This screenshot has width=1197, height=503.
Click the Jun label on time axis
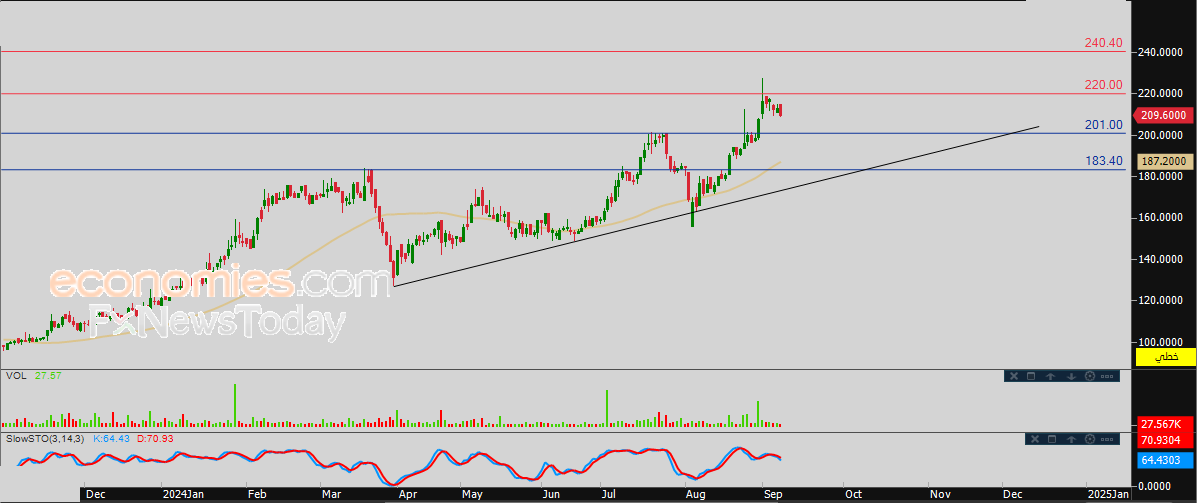point(550,495)
